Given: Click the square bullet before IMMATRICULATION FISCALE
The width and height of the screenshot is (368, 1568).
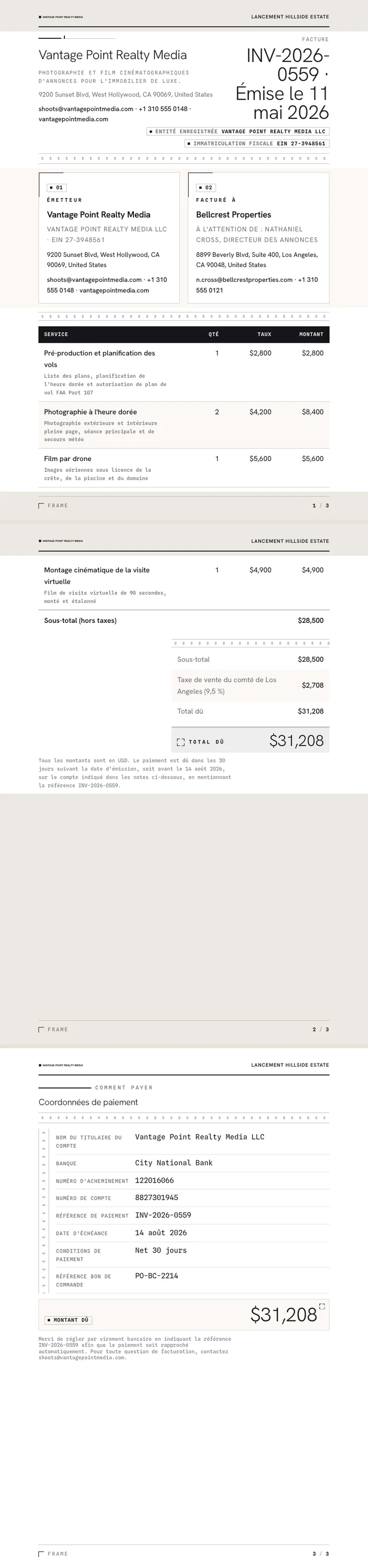Looking at the screenshot, I should (190, 143).
